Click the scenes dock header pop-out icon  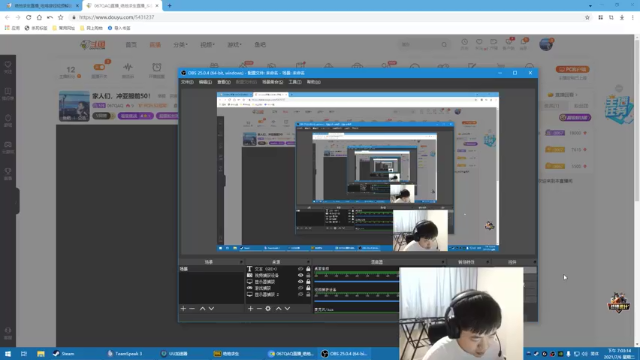241,262
